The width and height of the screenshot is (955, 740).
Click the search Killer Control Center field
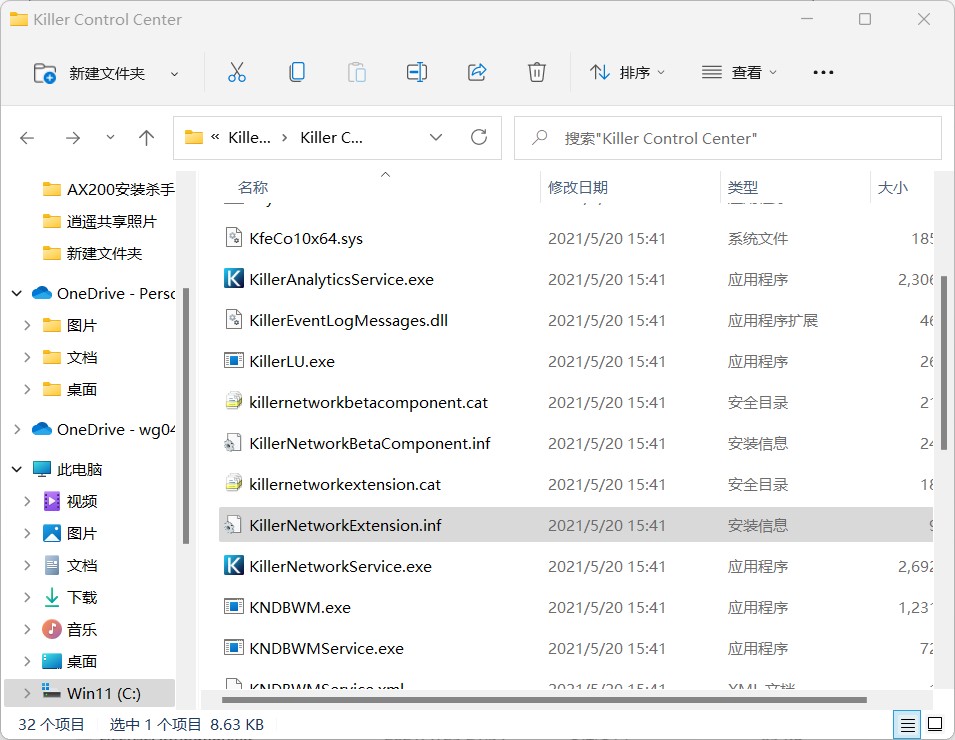[x=728, y=138]
